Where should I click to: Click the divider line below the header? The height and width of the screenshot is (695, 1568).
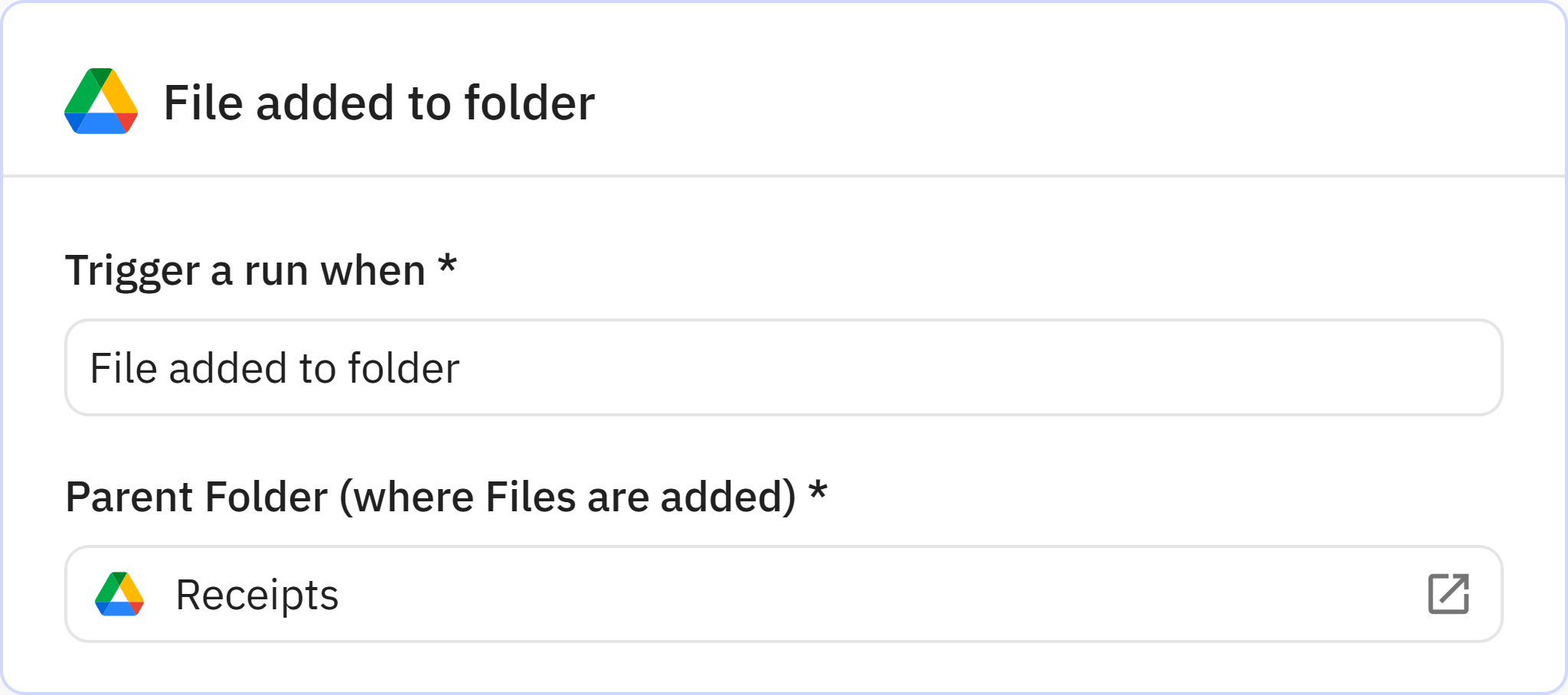pyautogui.click(x=782, y=176)
